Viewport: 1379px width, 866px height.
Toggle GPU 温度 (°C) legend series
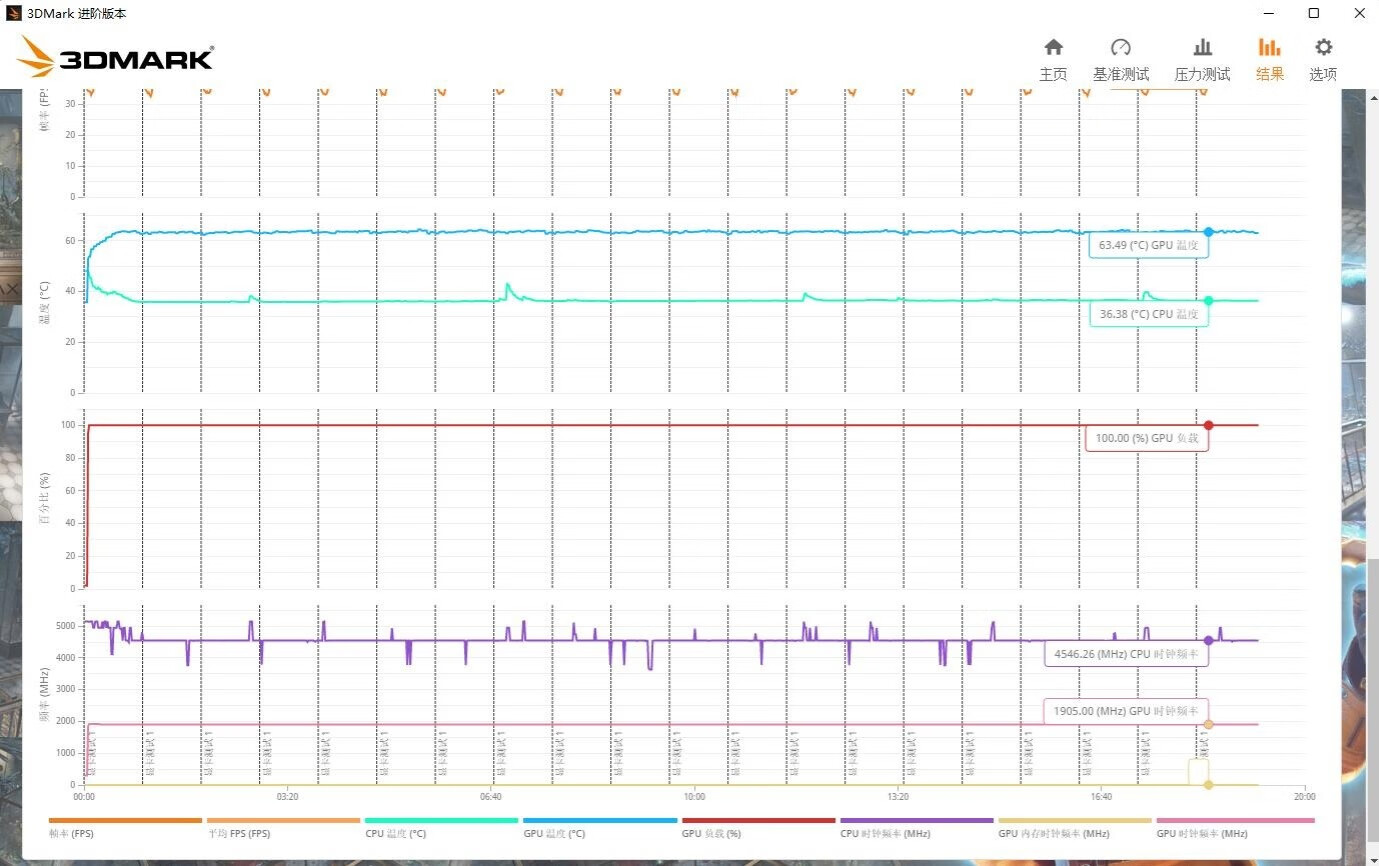(554, 833)
